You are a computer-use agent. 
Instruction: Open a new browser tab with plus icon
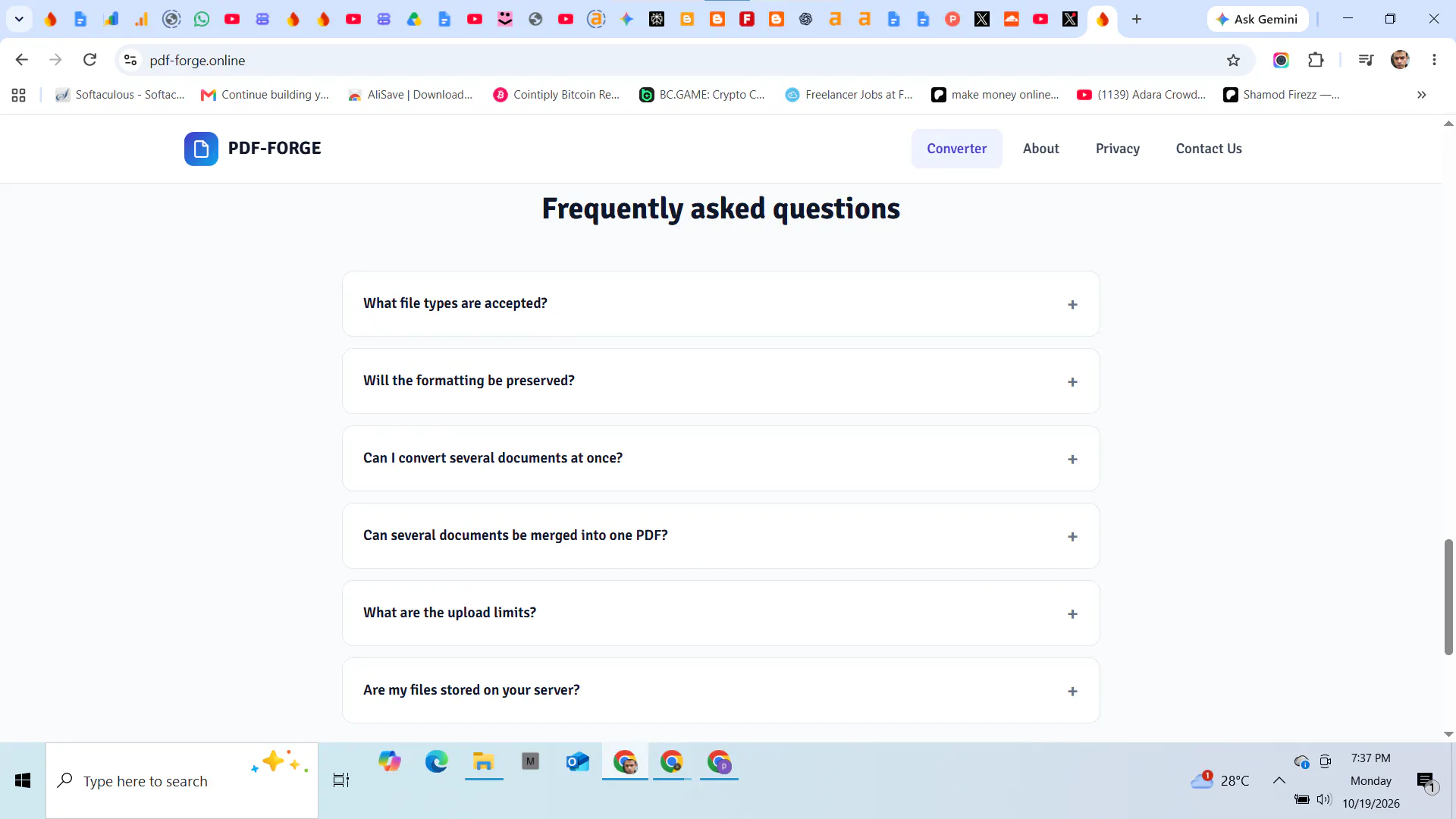[x=1137, y=19]
